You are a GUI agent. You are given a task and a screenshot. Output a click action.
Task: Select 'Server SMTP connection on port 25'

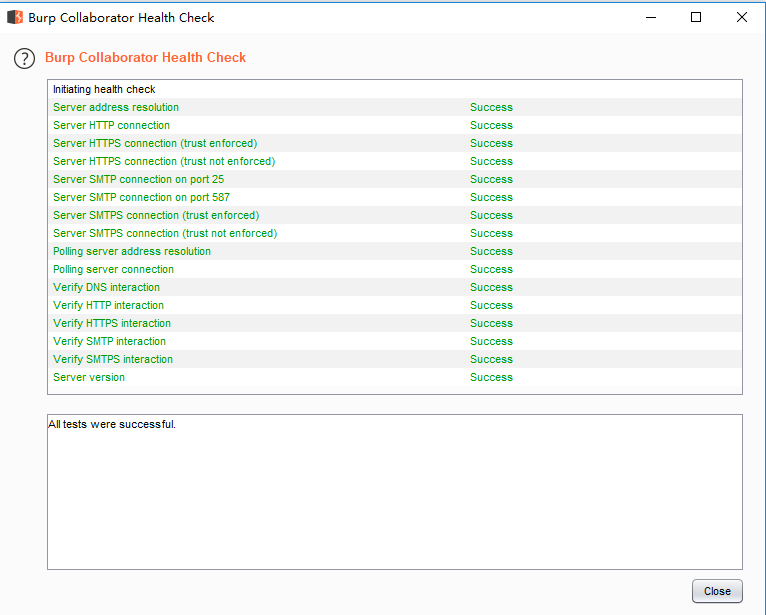tap(395, 179)
